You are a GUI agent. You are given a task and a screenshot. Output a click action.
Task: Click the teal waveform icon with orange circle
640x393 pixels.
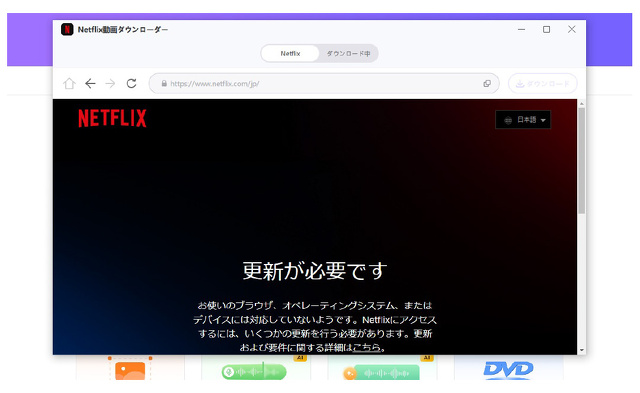[x=381, y=373]
